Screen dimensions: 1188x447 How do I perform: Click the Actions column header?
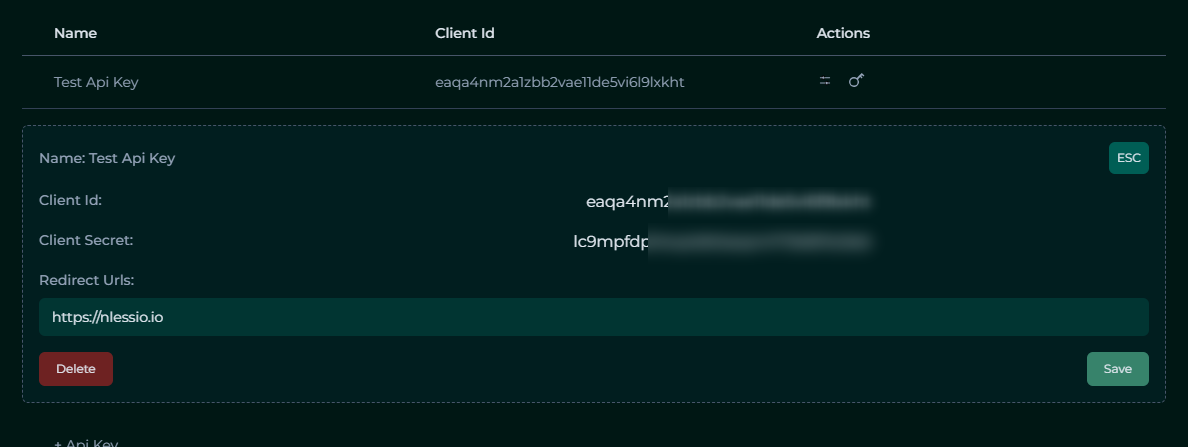click(x=843, y=33)
